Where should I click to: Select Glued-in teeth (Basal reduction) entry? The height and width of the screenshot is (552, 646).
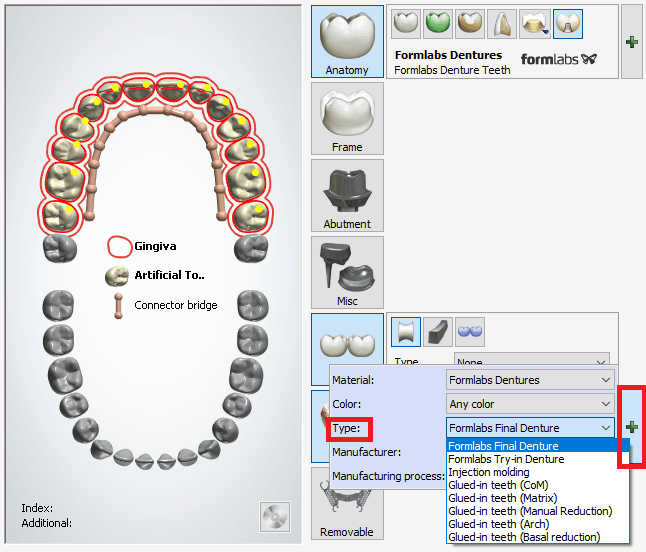(x=524, y=537)
